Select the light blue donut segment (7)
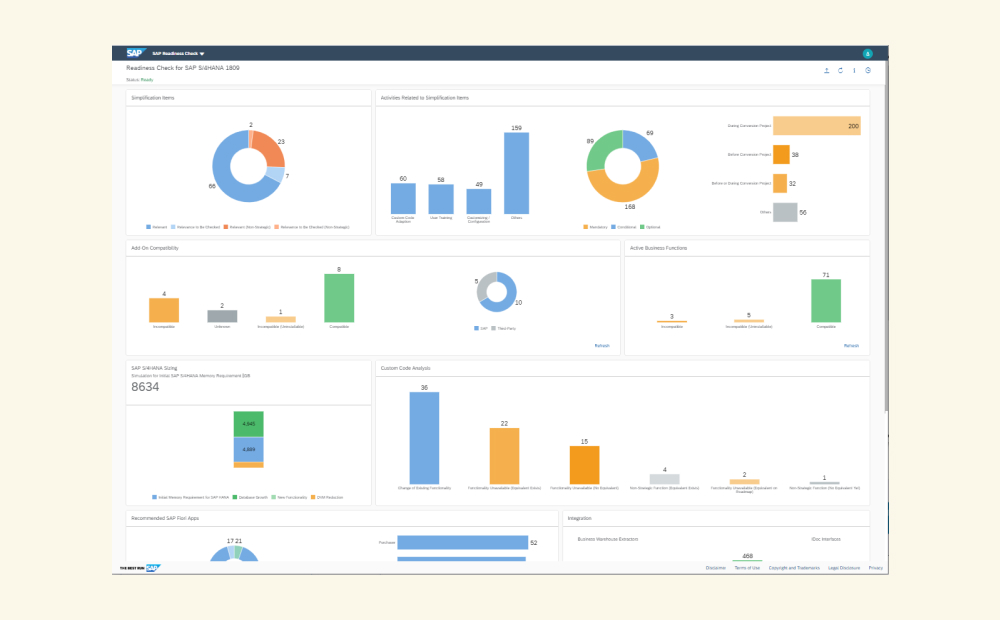This screenshot has width=1000, height=620. (276, 173)
